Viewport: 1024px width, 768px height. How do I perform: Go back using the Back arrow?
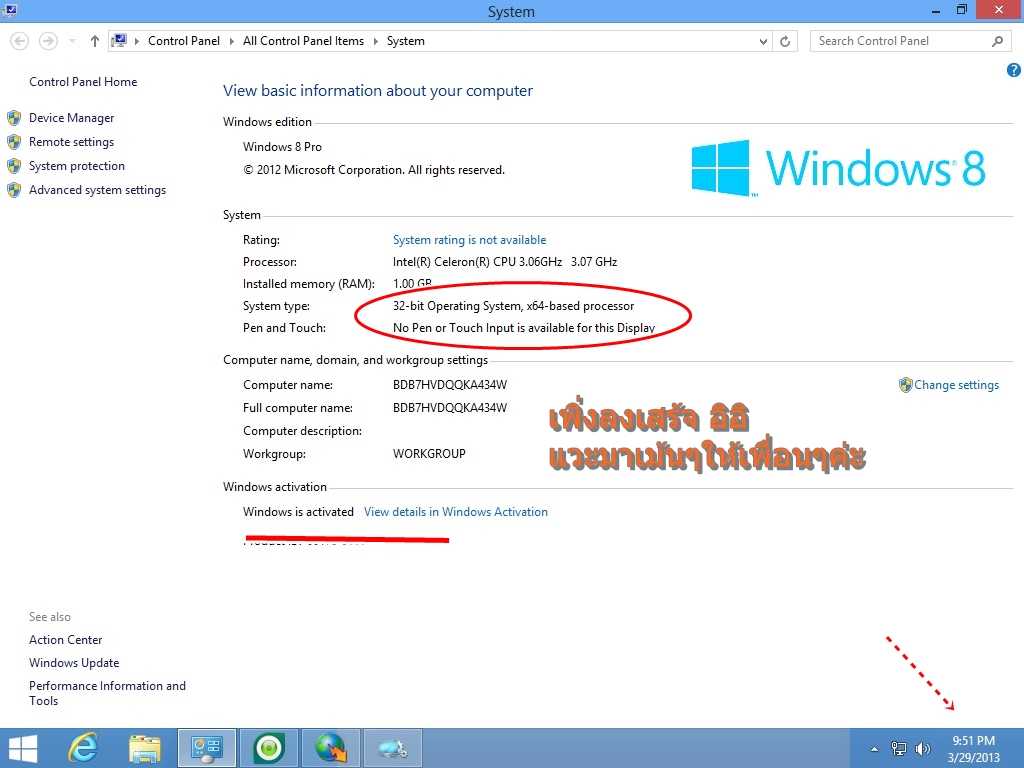coord(20,41)
